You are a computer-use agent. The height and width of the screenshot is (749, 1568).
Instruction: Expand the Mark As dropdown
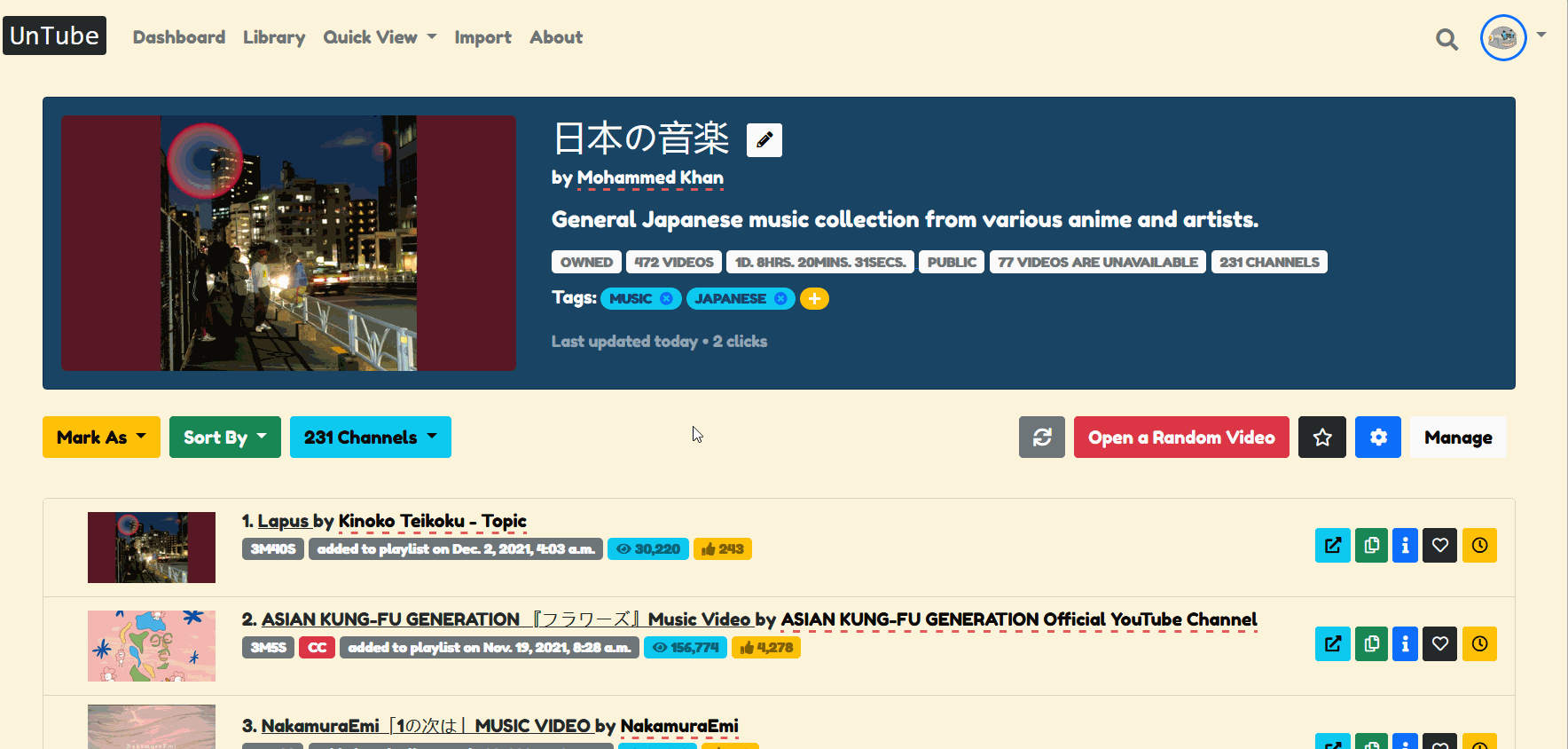coord(101,437)
